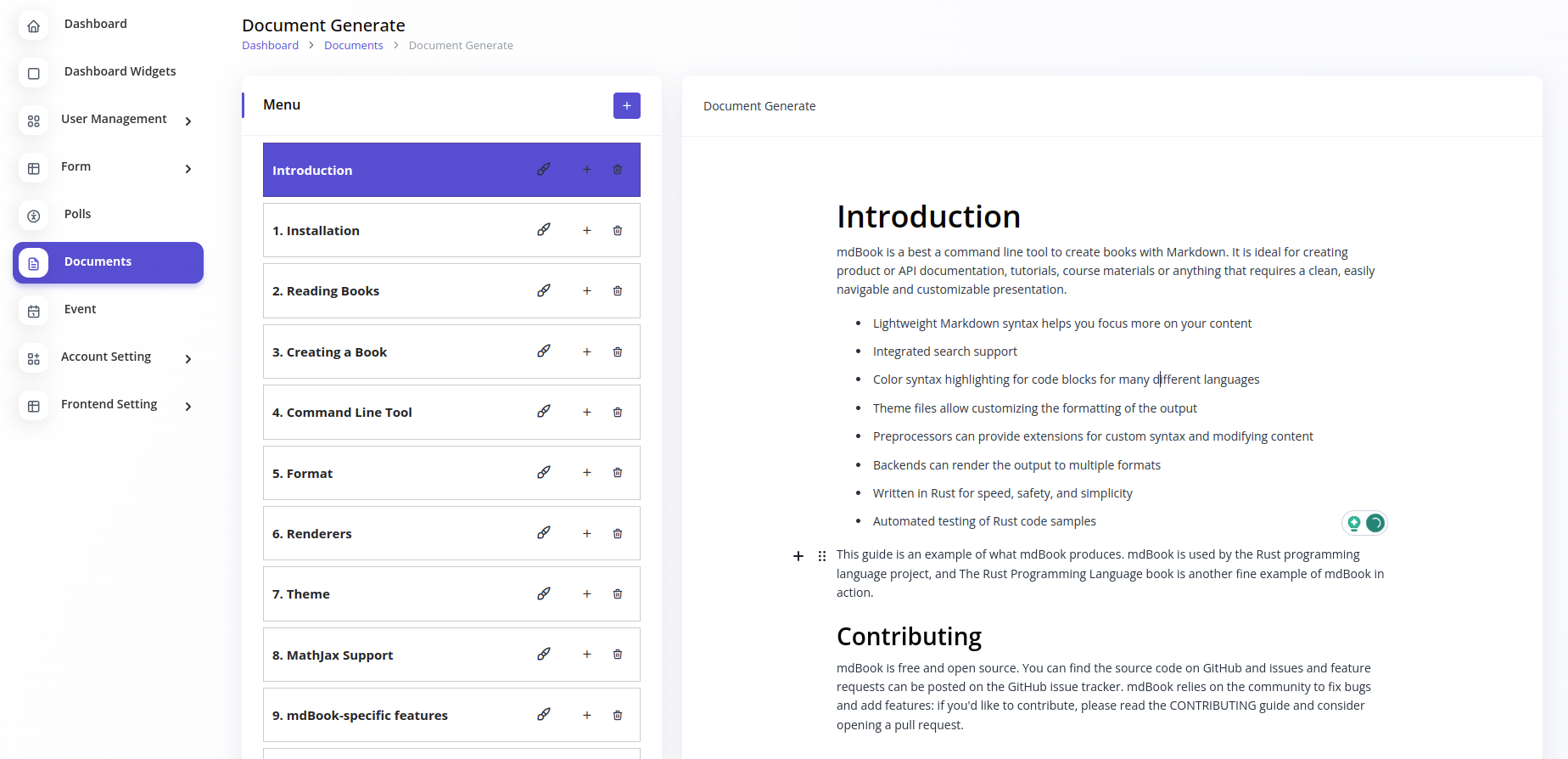Click edit icon for Theme

544,594
